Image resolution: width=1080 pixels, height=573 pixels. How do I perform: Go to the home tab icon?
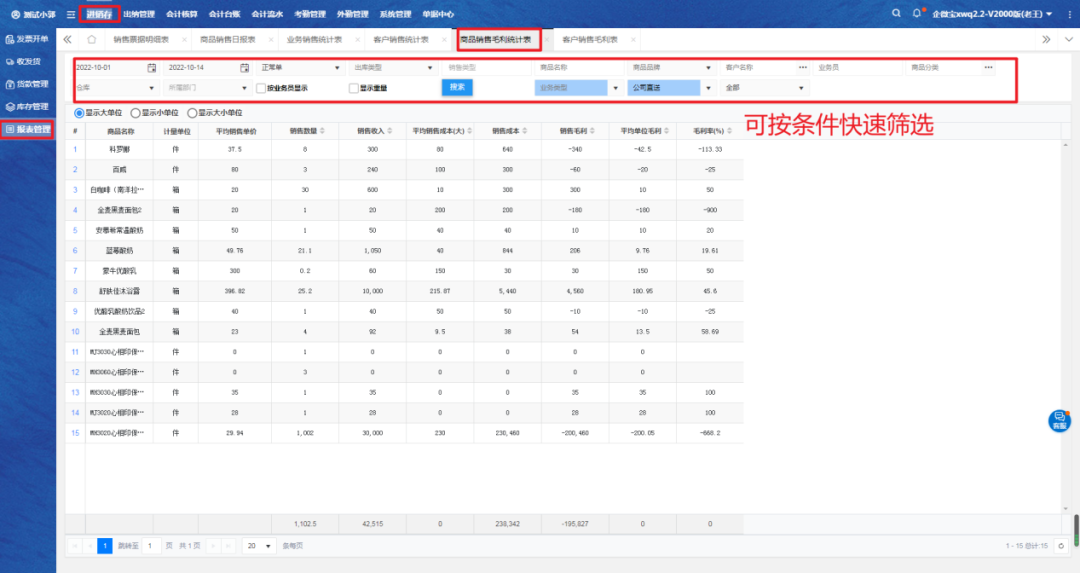92,39
